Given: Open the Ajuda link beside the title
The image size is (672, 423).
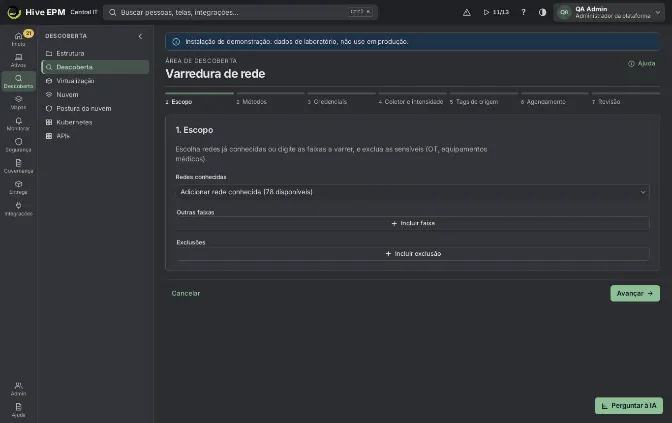Looking at the screenshot, I should pos(642,63).
